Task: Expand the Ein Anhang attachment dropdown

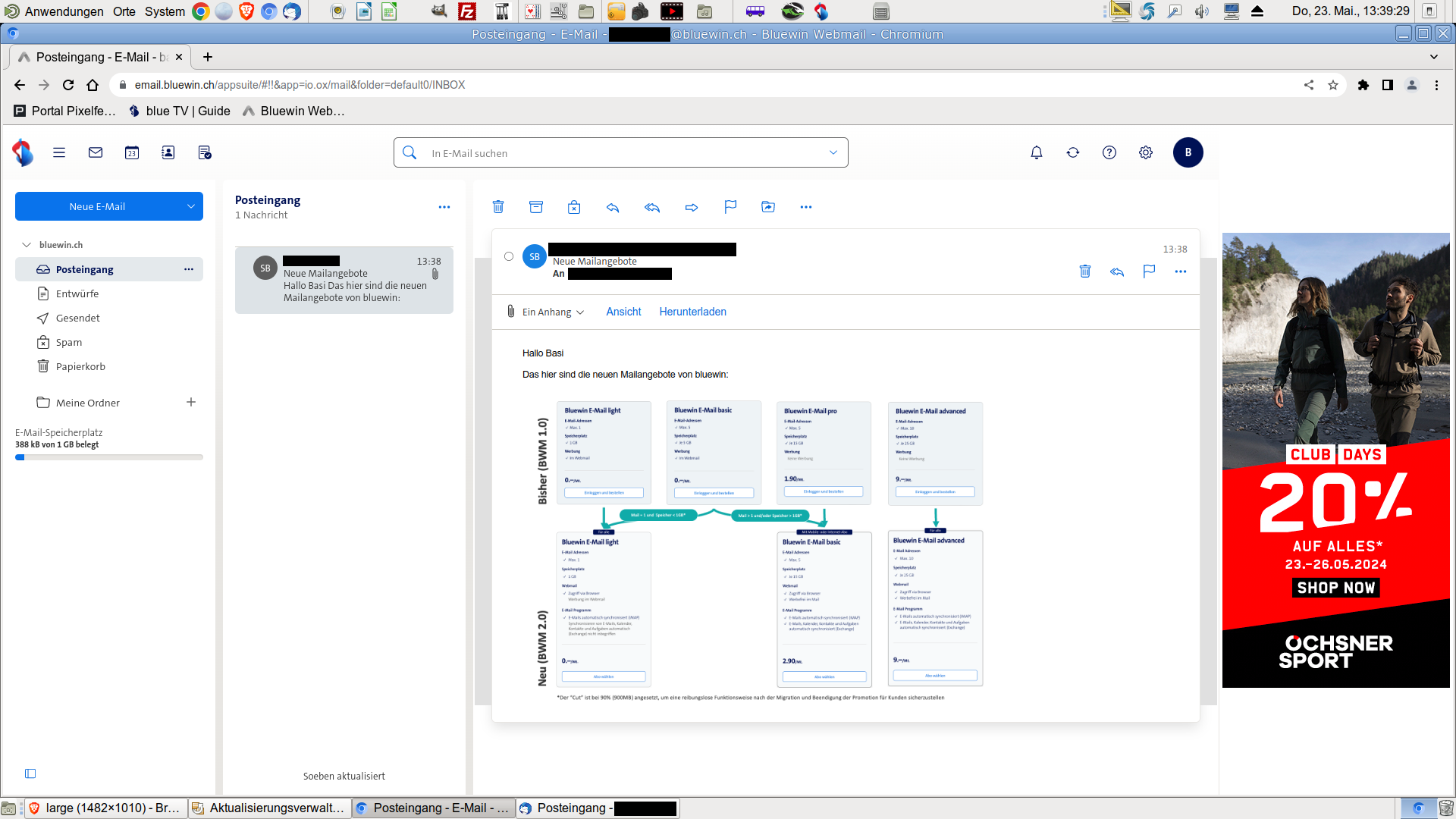Action: 552,312
